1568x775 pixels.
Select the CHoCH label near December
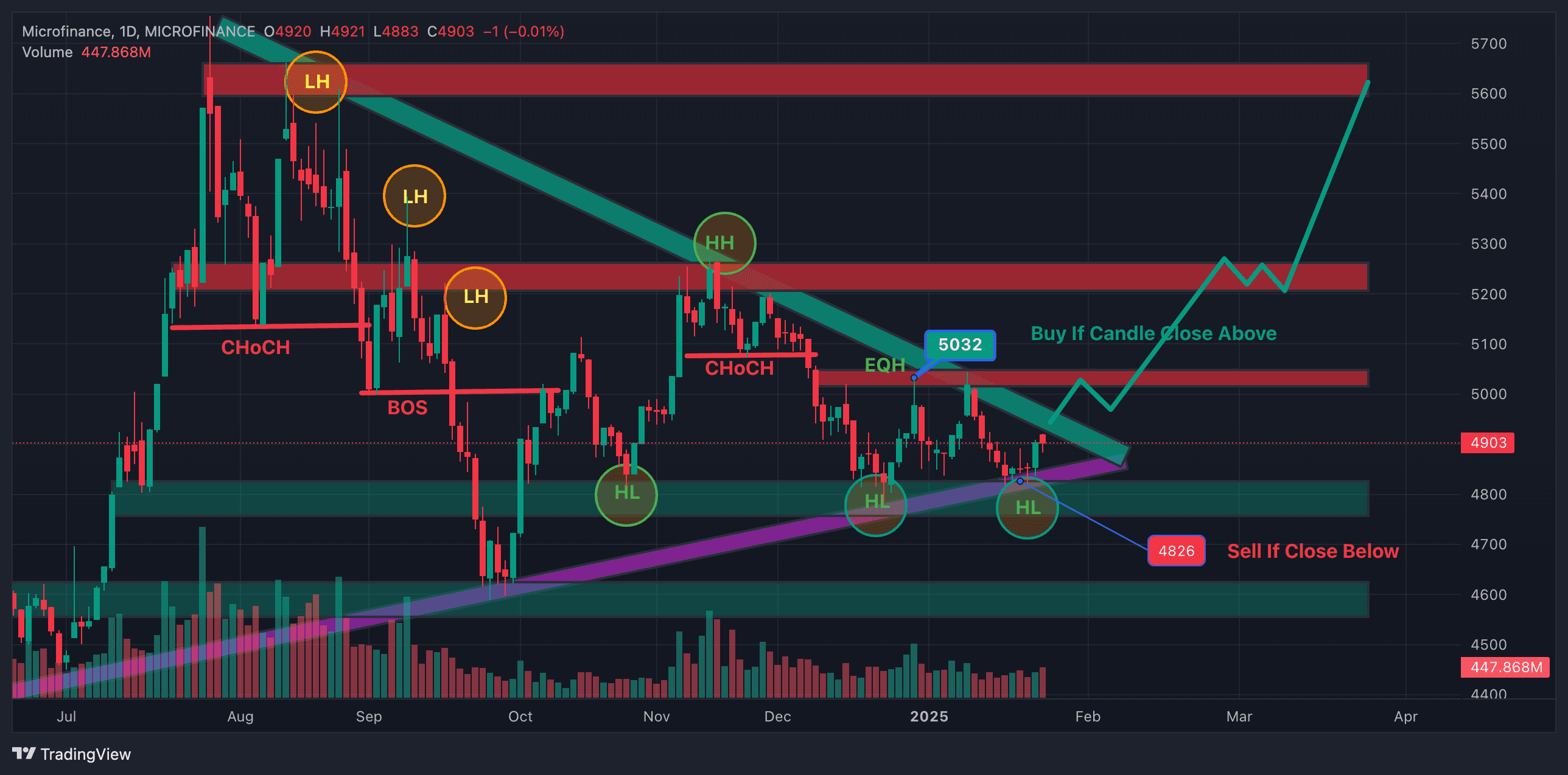739,368
